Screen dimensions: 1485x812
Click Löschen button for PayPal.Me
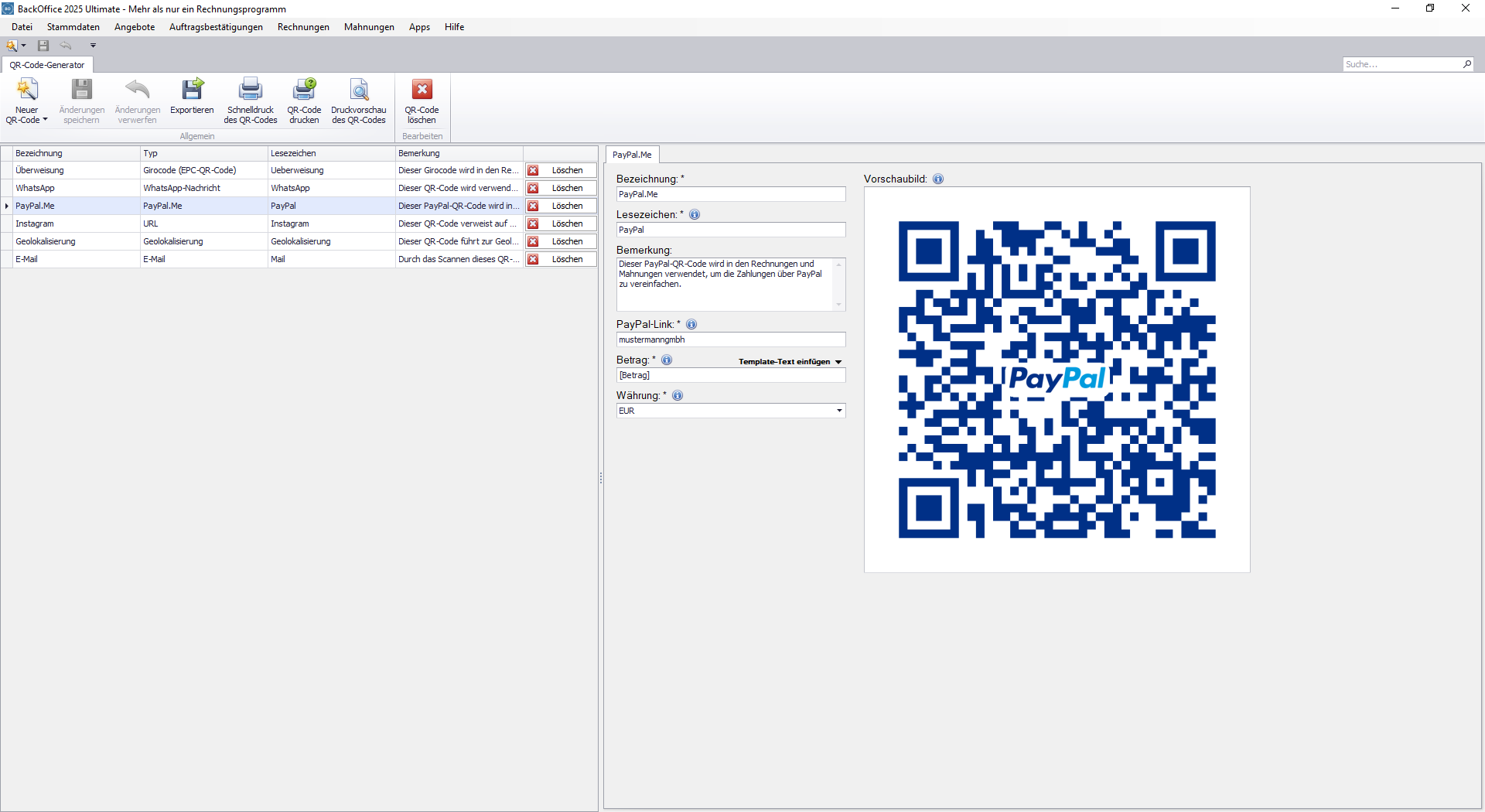pos(561,206)
